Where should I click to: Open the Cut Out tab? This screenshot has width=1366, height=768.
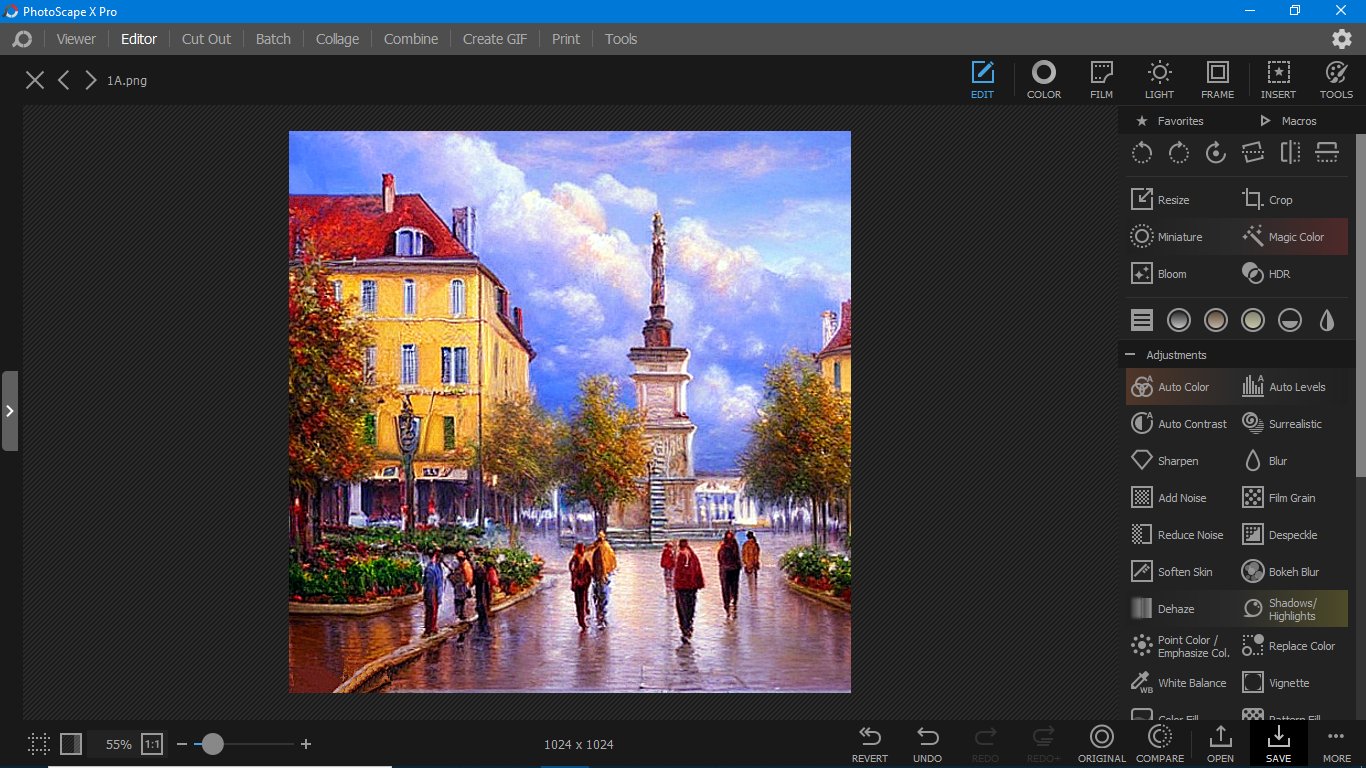click(206, 39)
